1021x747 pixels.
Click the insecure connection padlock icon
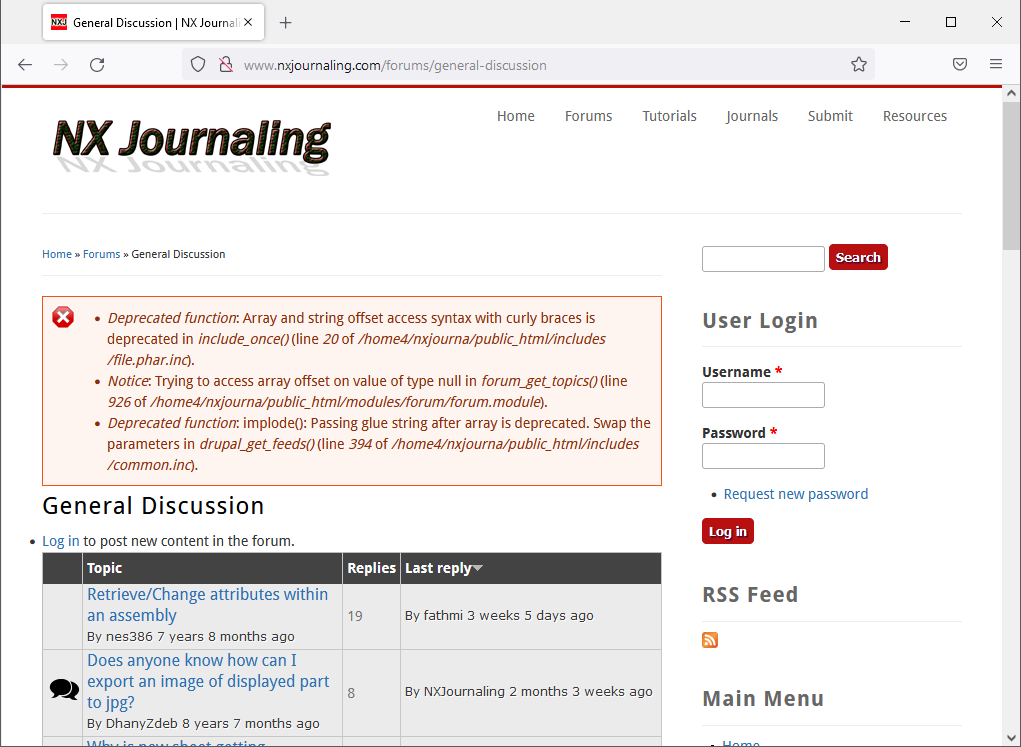(x=226, y=64)
